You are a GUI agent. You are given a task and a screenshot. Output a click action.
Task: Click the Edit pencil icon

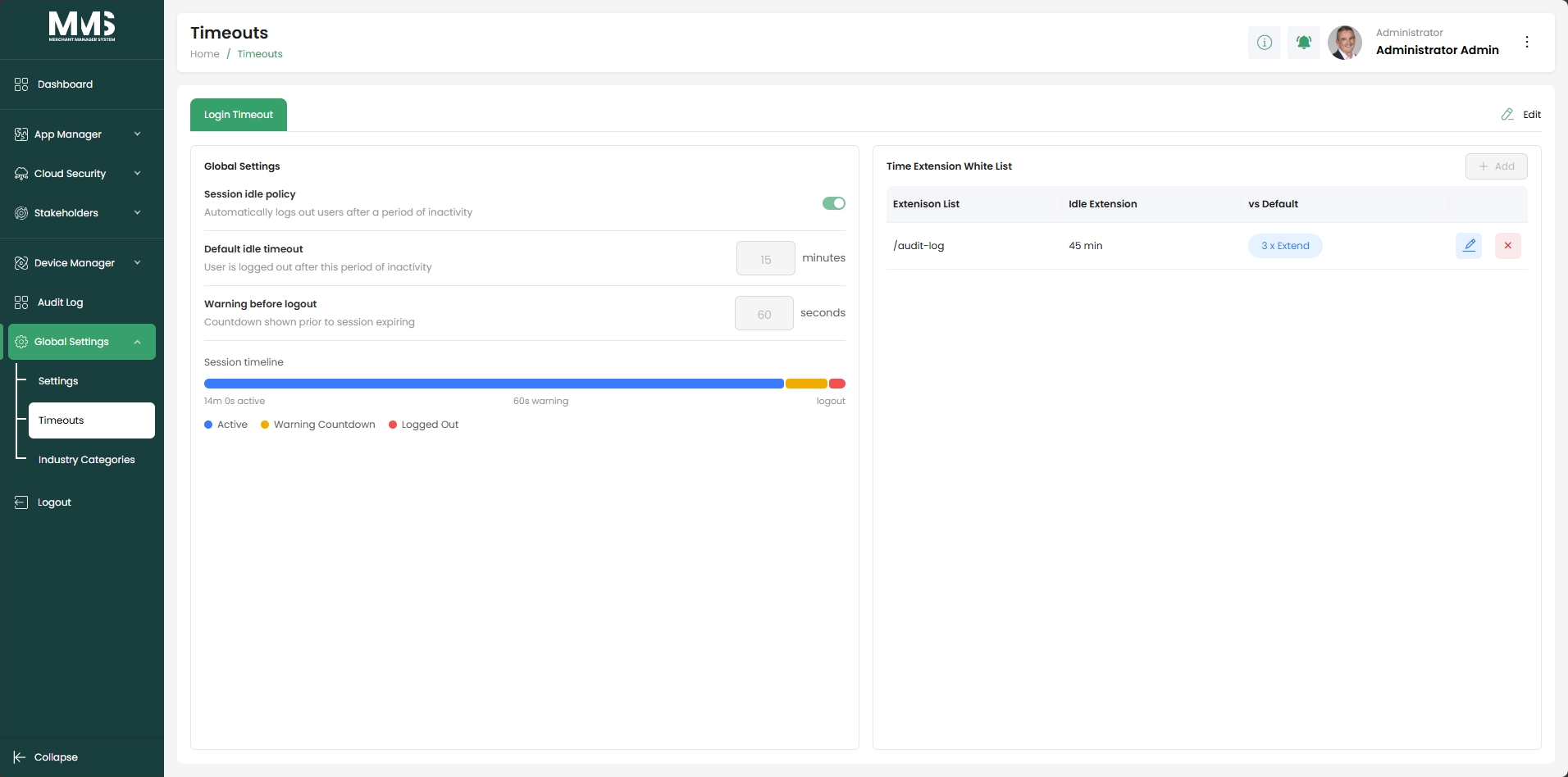coord(1507,115)
